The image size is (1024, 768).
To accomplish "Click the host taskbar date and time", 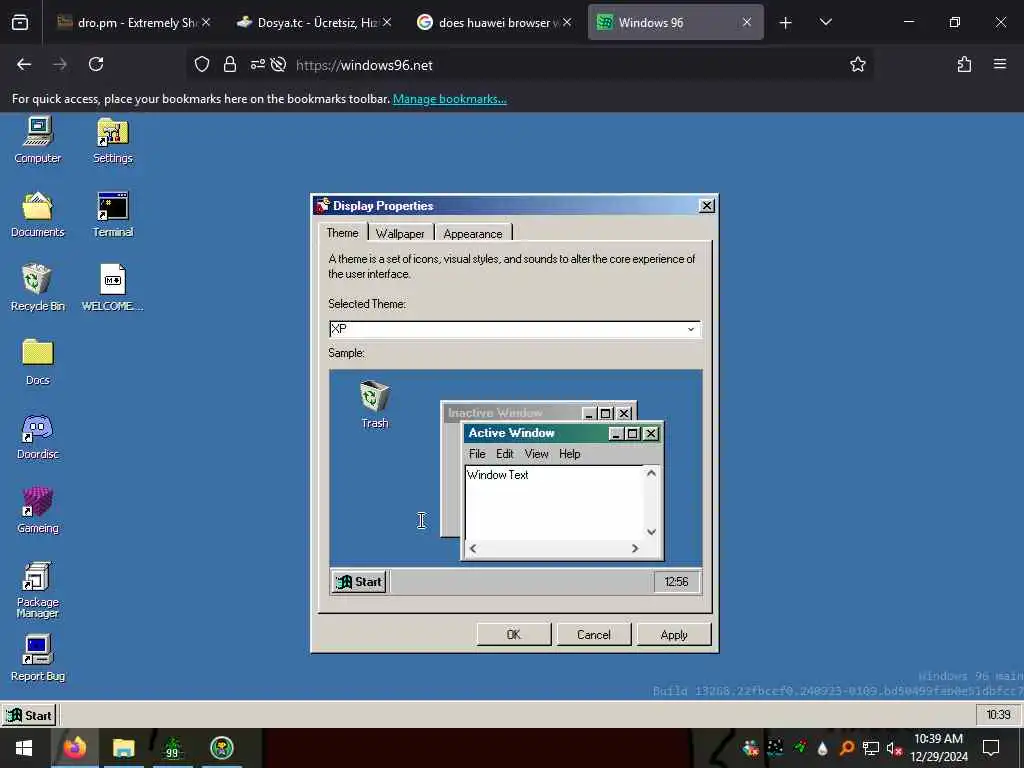I will pos(938,748).
